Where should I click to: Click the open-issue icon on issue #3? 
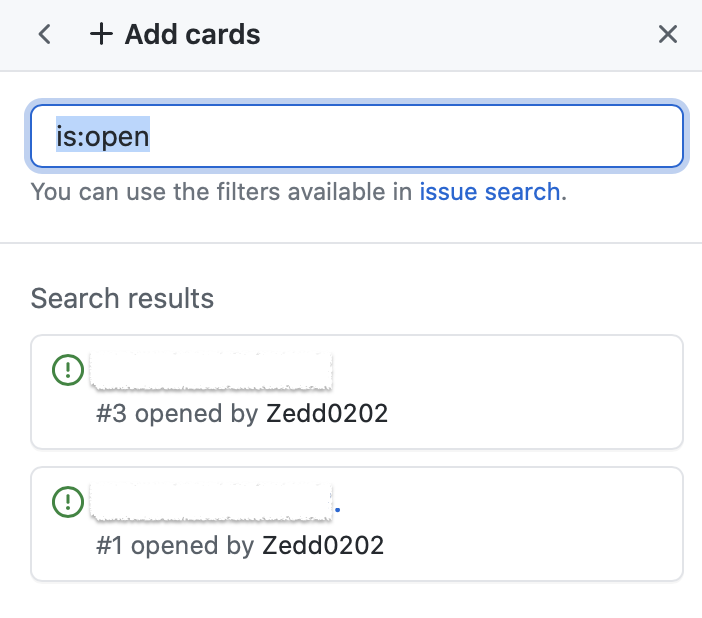[x=66, y=371]
